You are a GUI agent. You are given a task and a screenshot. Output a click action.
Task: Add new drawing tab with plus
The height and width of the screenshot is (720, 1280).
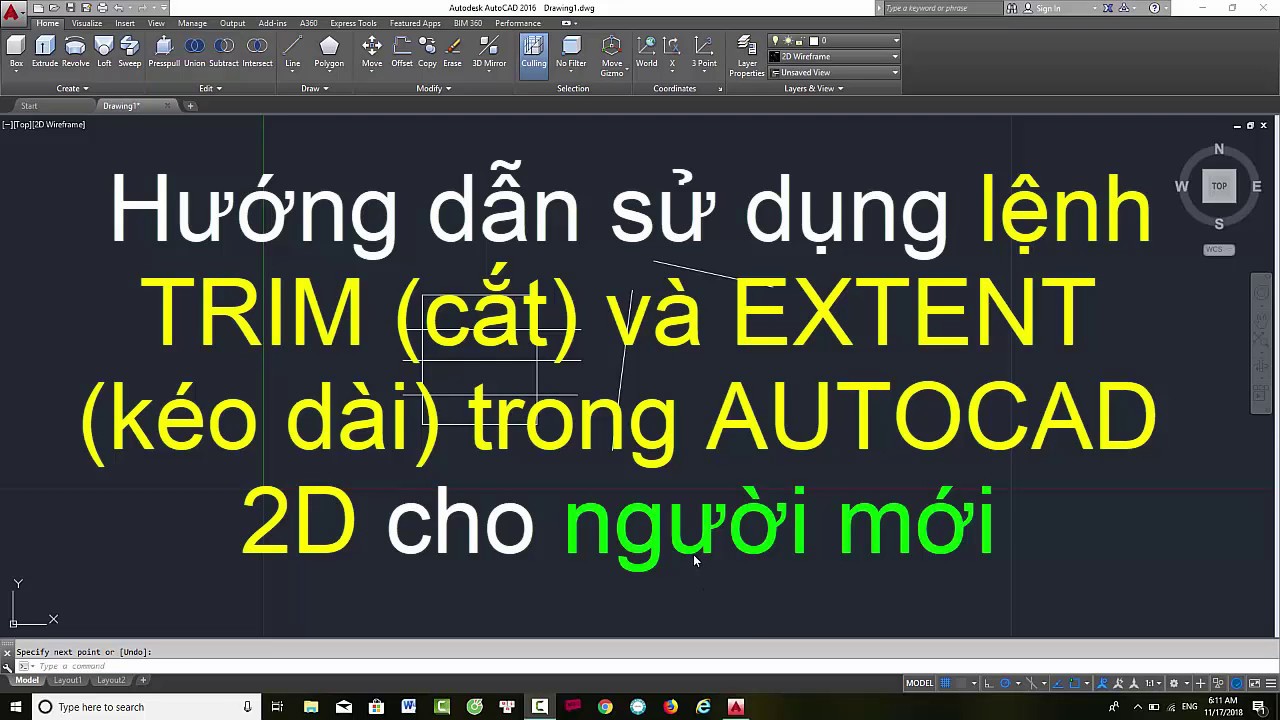pos(190,106)
